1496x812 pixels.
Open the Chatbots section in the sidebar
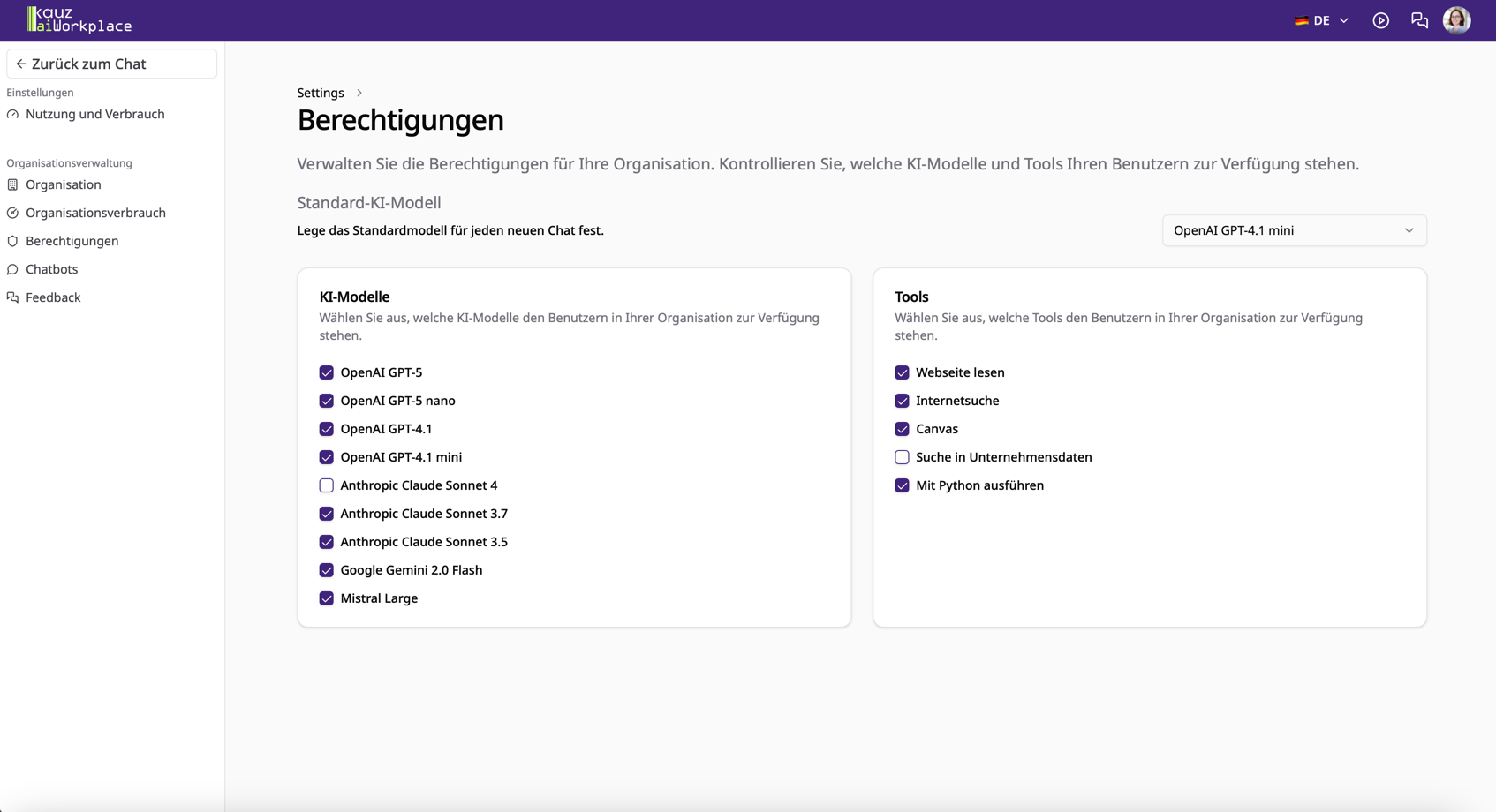click(x=51, y=269)
